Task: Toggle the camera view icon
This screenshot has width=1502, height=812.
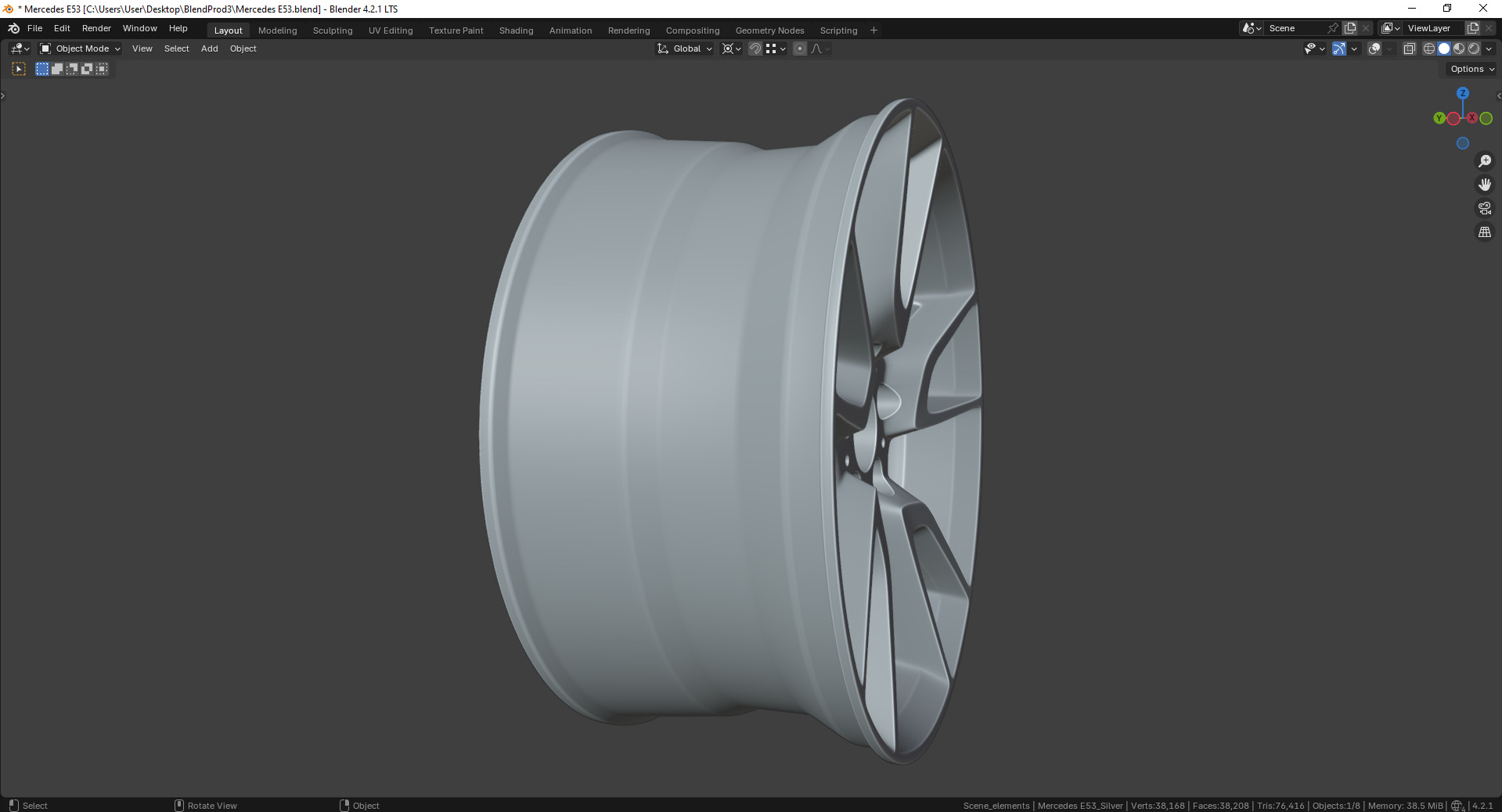Action: [1485, 208]
